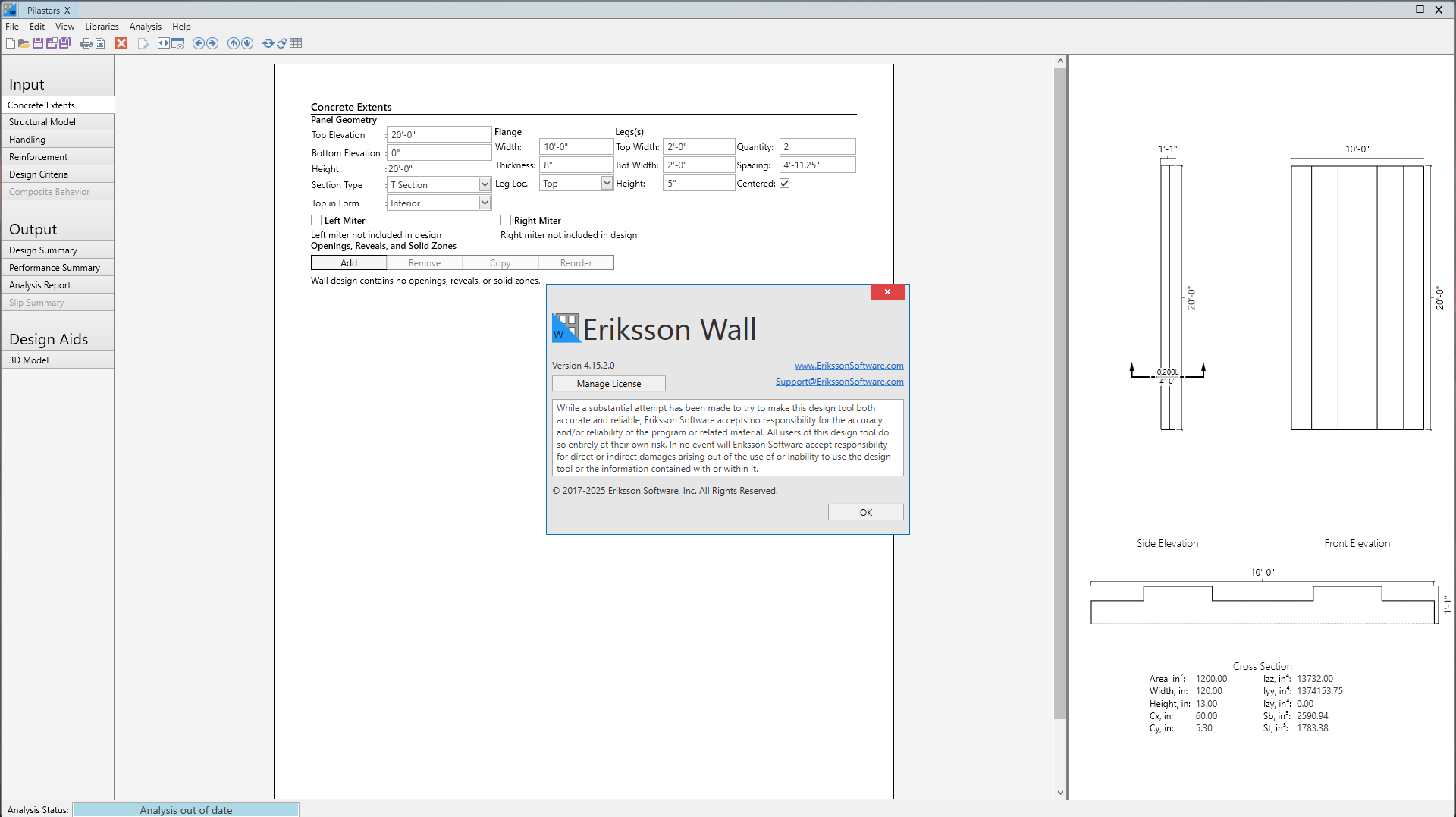Enable the Right Miter checkbox
This screenshot has width=1456, height=817.
point(506,220)
